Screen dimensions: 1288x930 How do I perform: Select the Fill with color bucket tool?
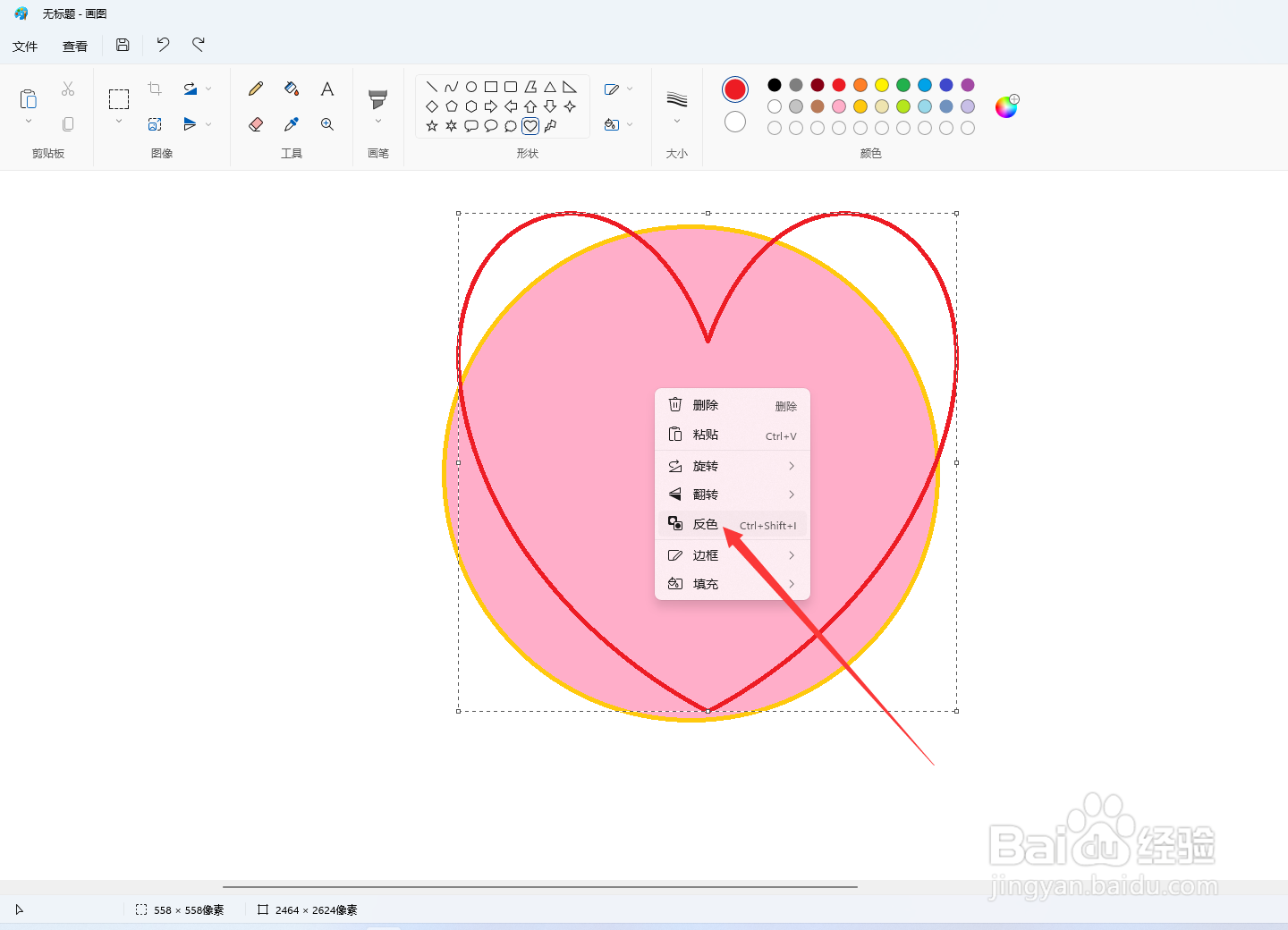291,89
